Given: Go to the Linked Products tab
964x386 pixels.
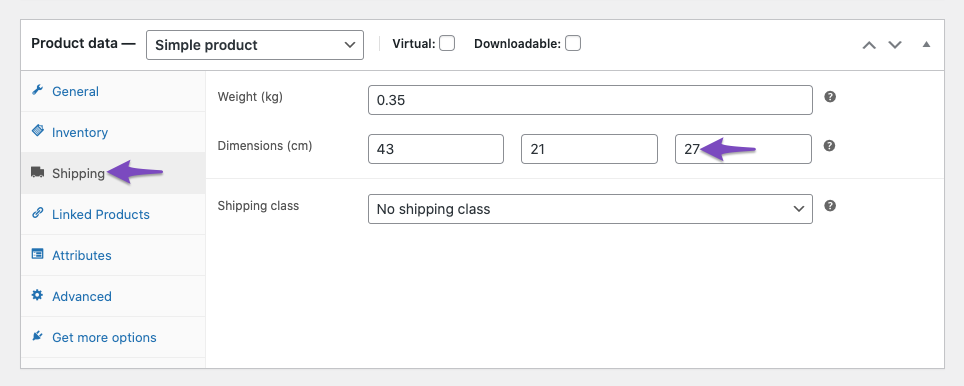Looking at the screenshot, I should pyautogui.click(x=113, y=214).
